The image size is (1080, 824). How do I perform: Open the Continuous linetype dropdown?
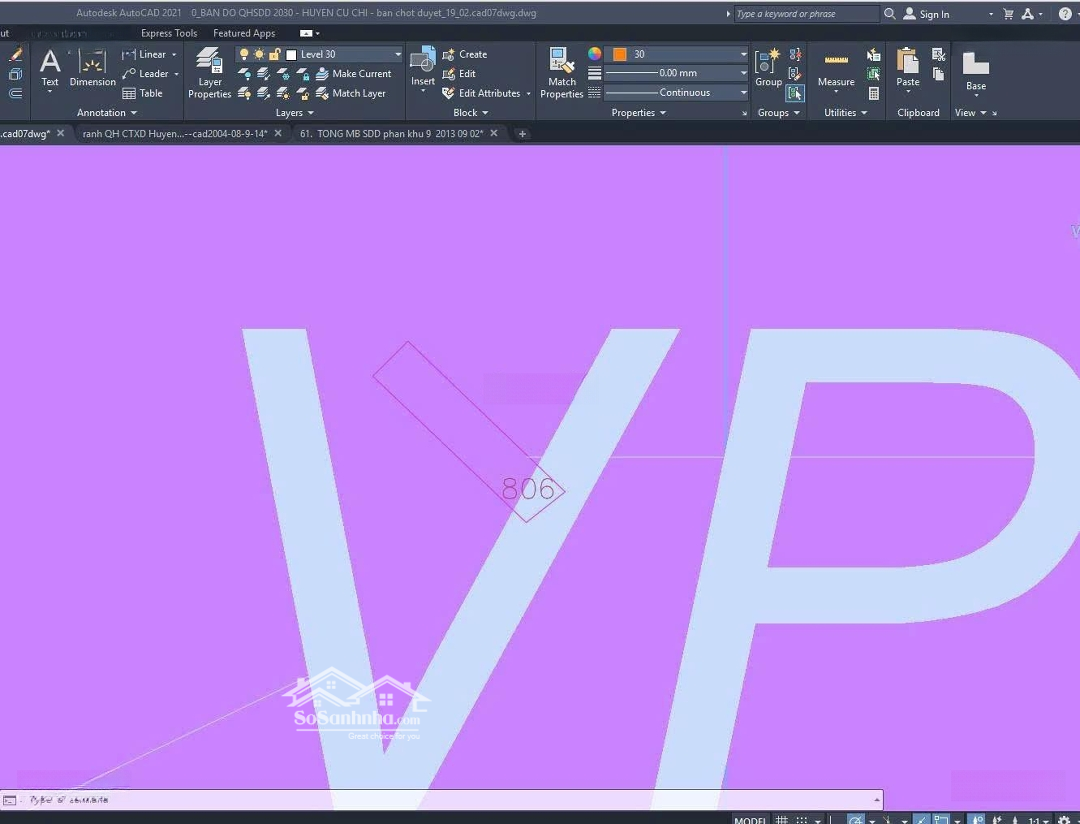[743, 93]
